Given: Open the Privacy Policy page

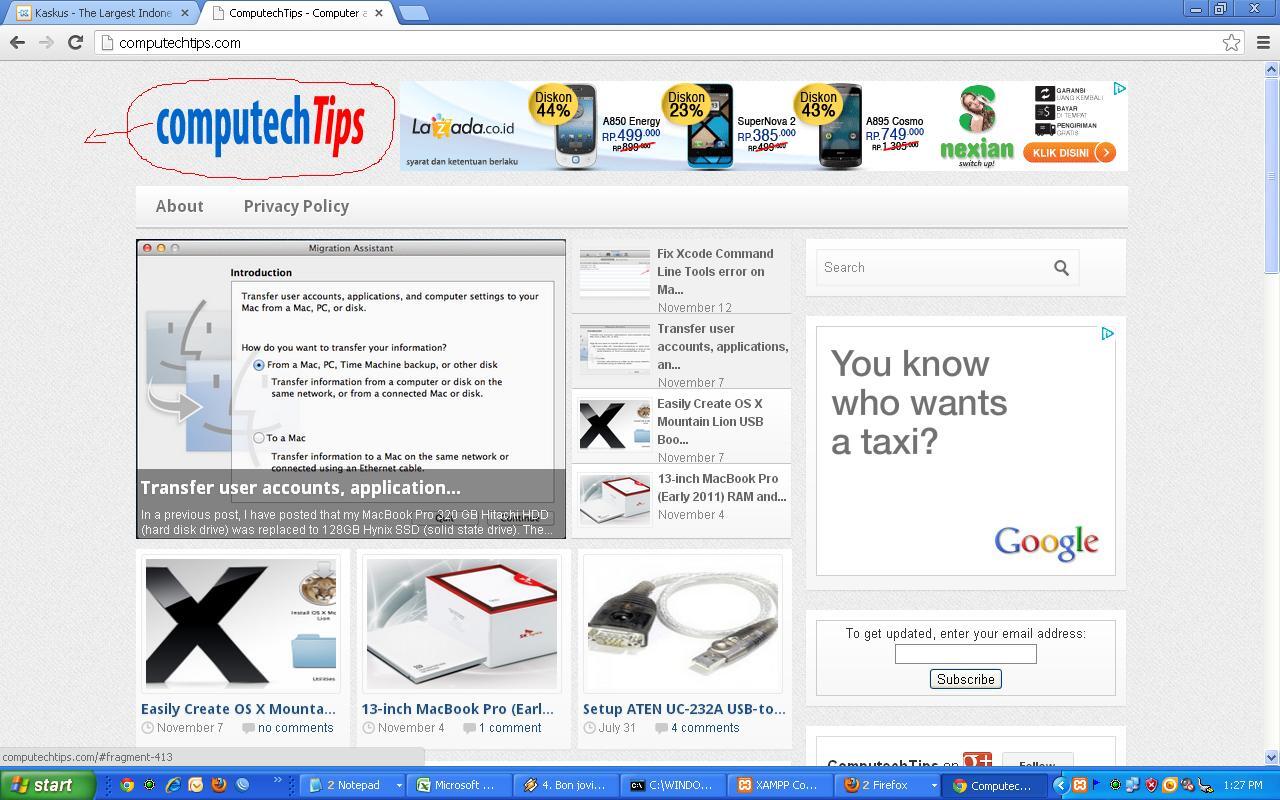Looking at the screenshot, I should [x=296, y=206].
